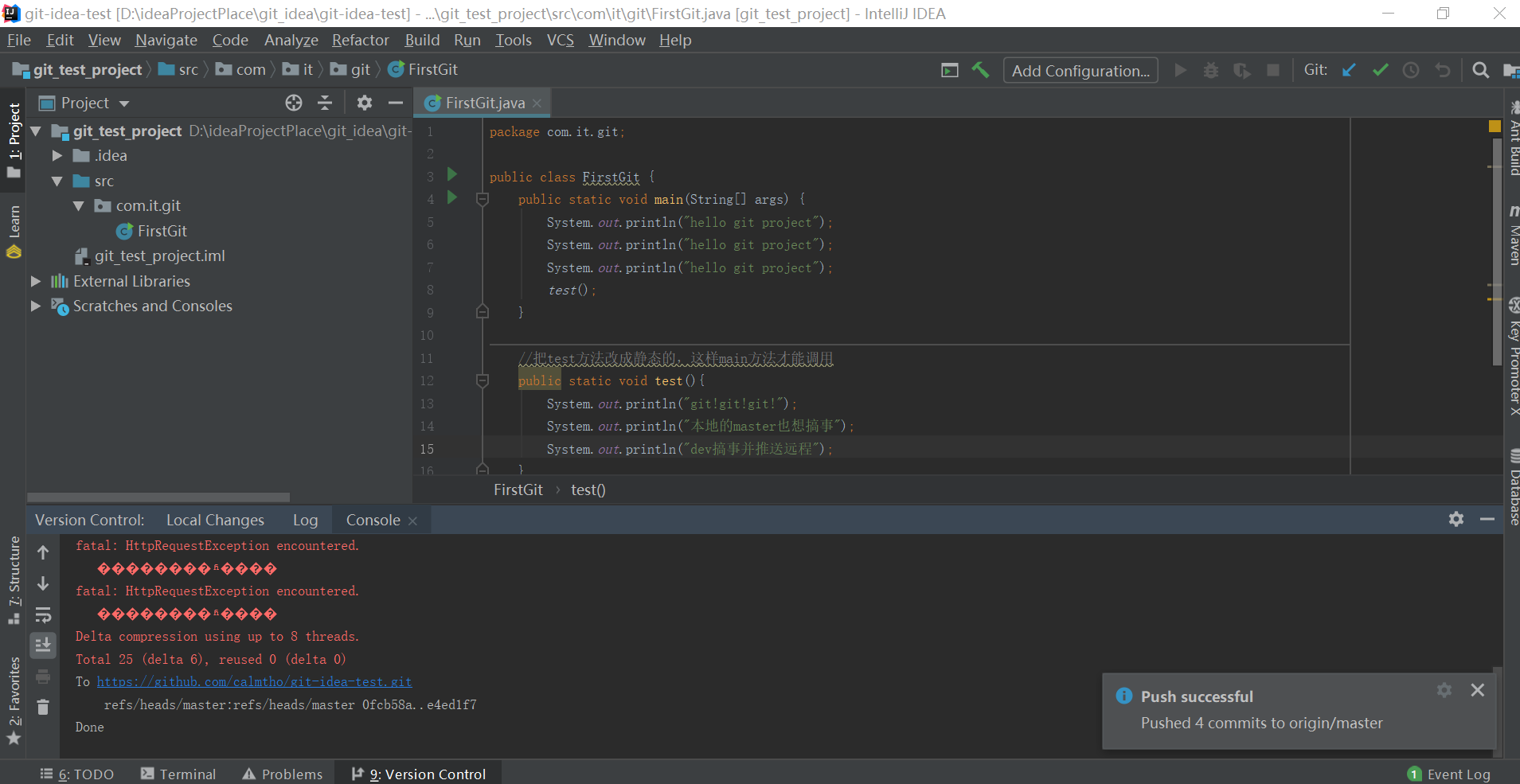Viewport: 1520px width, 784px height.
Task: Click the console up arrow icon
Action: click(43, 552)
